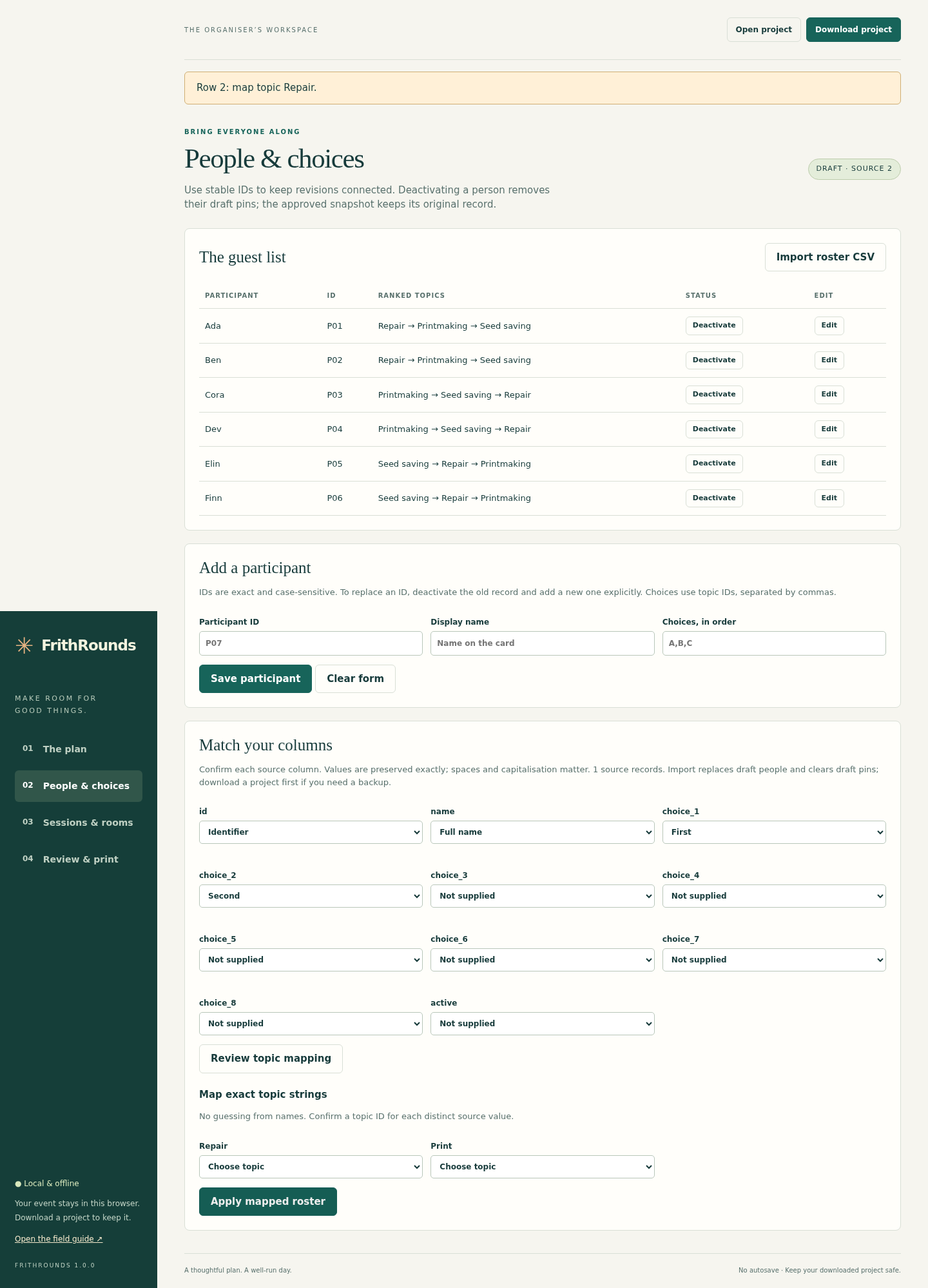928x1288 pixels.
Task: Open the active column dropdown
Action: 542,1024
